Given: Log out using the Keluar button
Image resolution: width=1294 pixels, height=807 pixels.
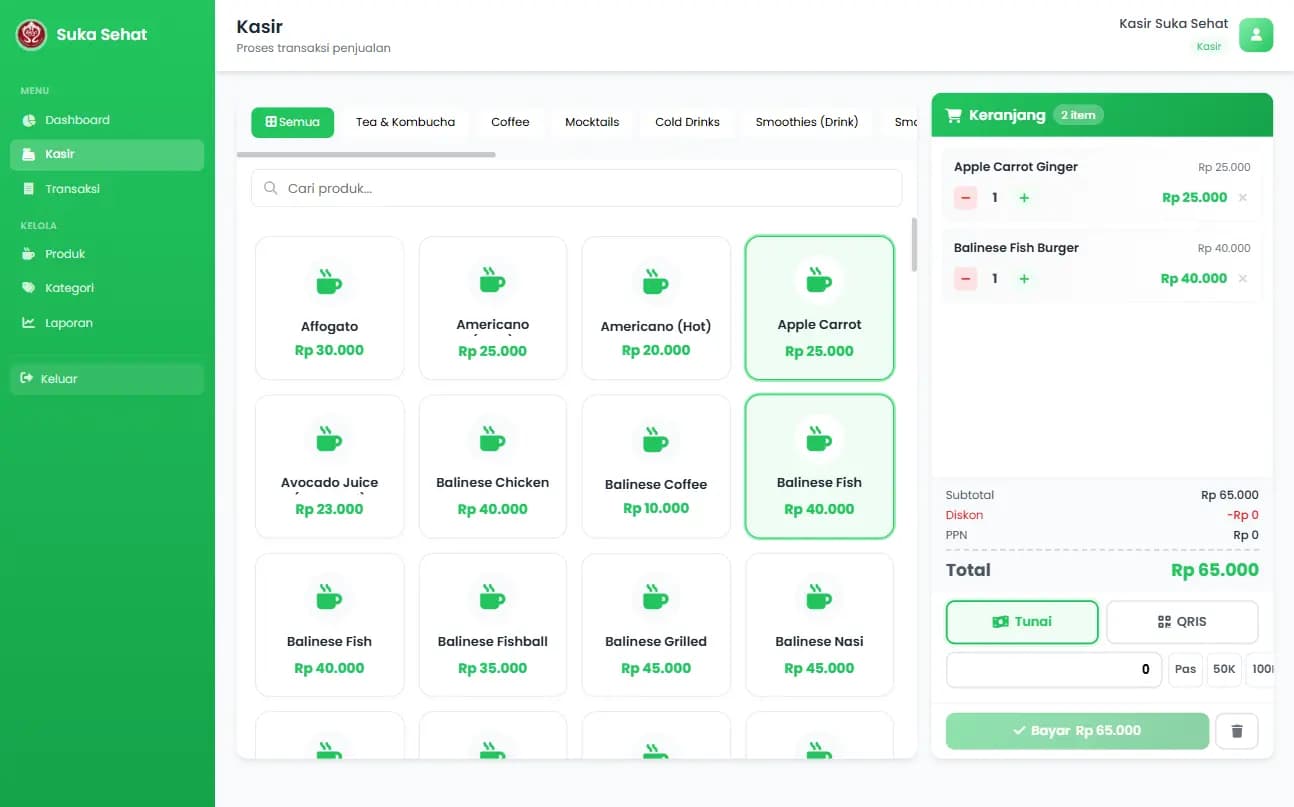Looking at the screenshot, I should pyautogui.click(x=106, y=379).
